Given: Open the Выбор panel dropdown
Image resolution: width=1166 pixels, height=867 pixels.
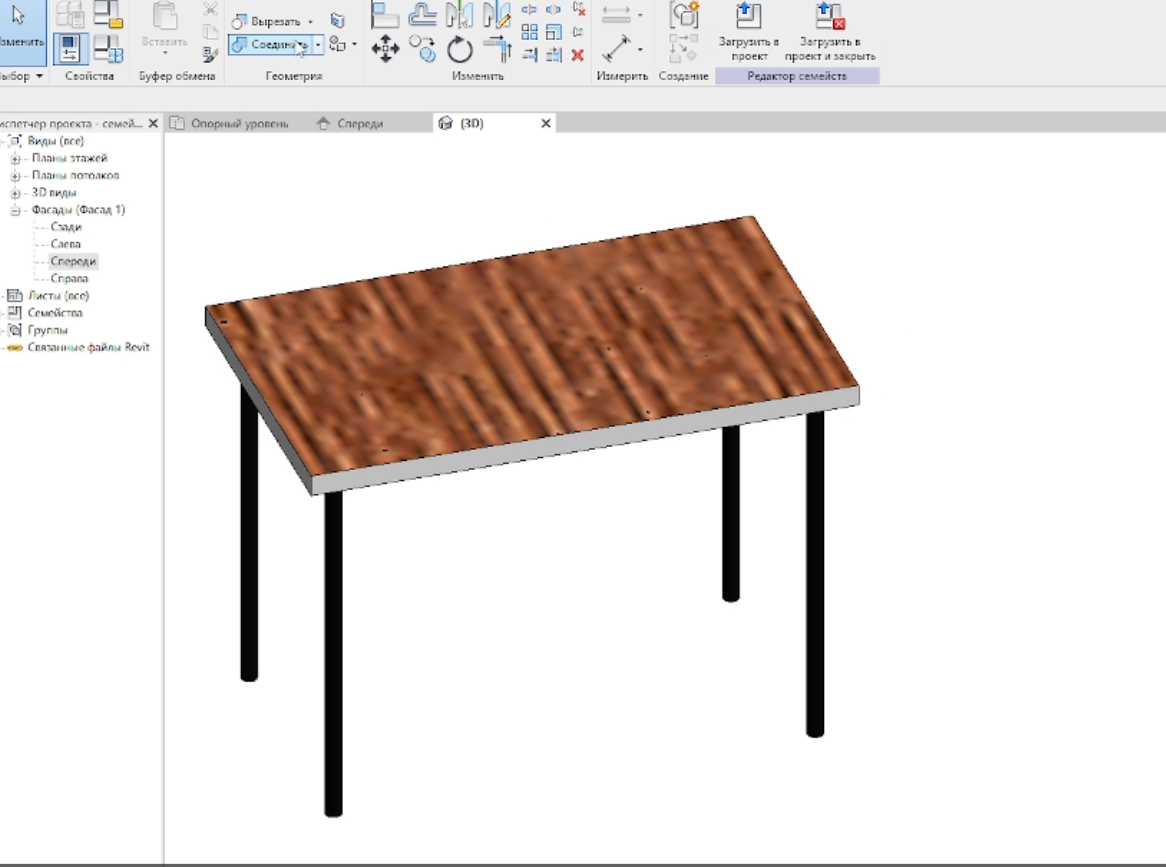Looking at the screenshot, I should tap(39, 76).
